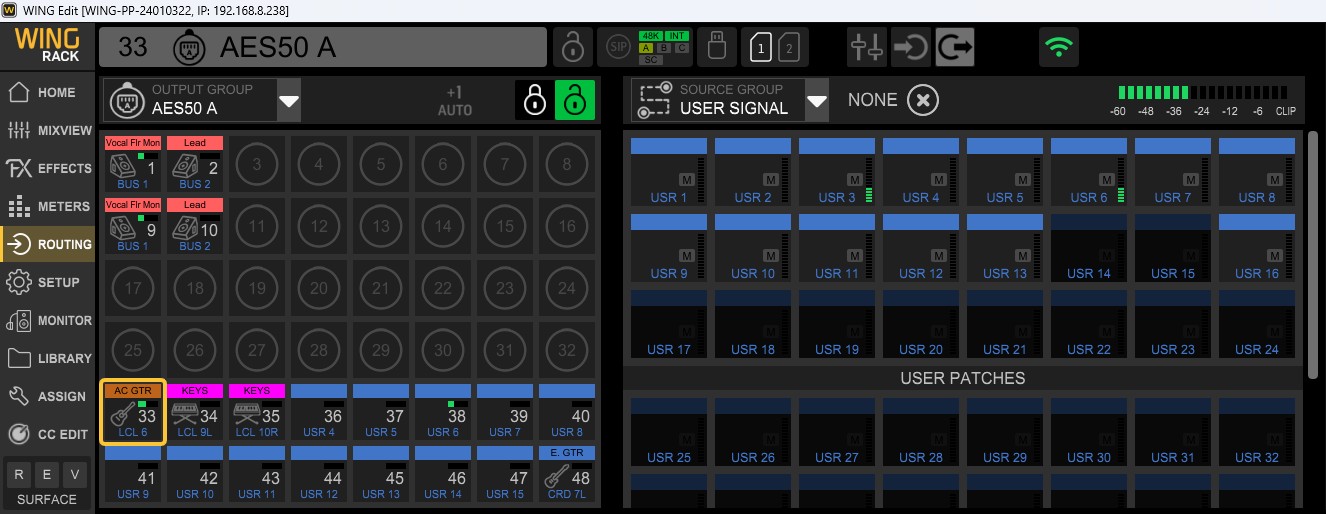
Task: Select empty output slot 32
Action: click(567, 350)
